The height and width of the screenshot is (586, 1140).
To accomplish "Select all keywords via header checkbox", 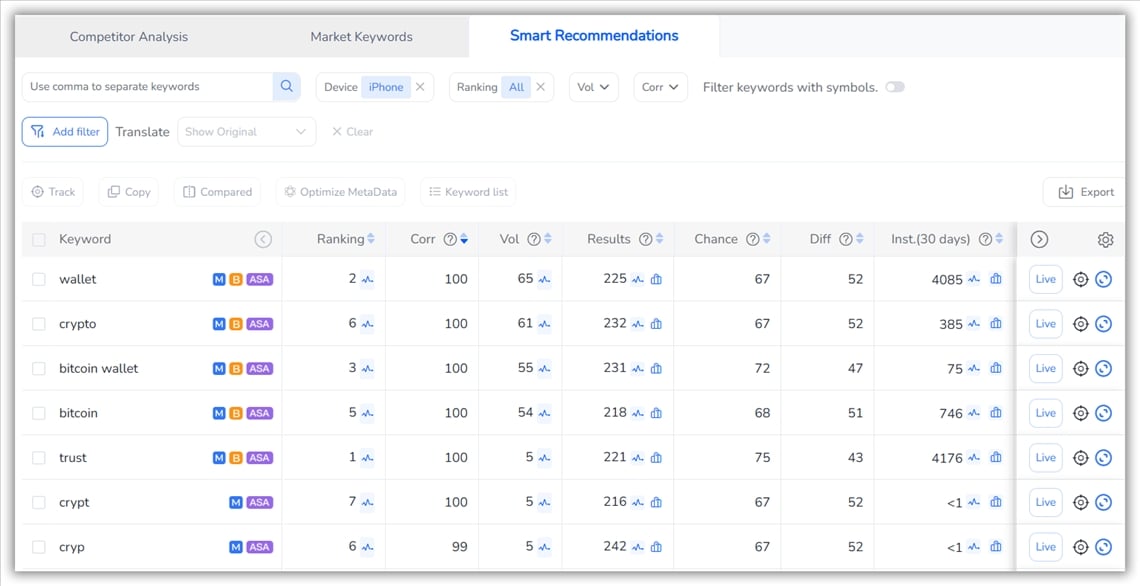I will [x=39, y=240].
